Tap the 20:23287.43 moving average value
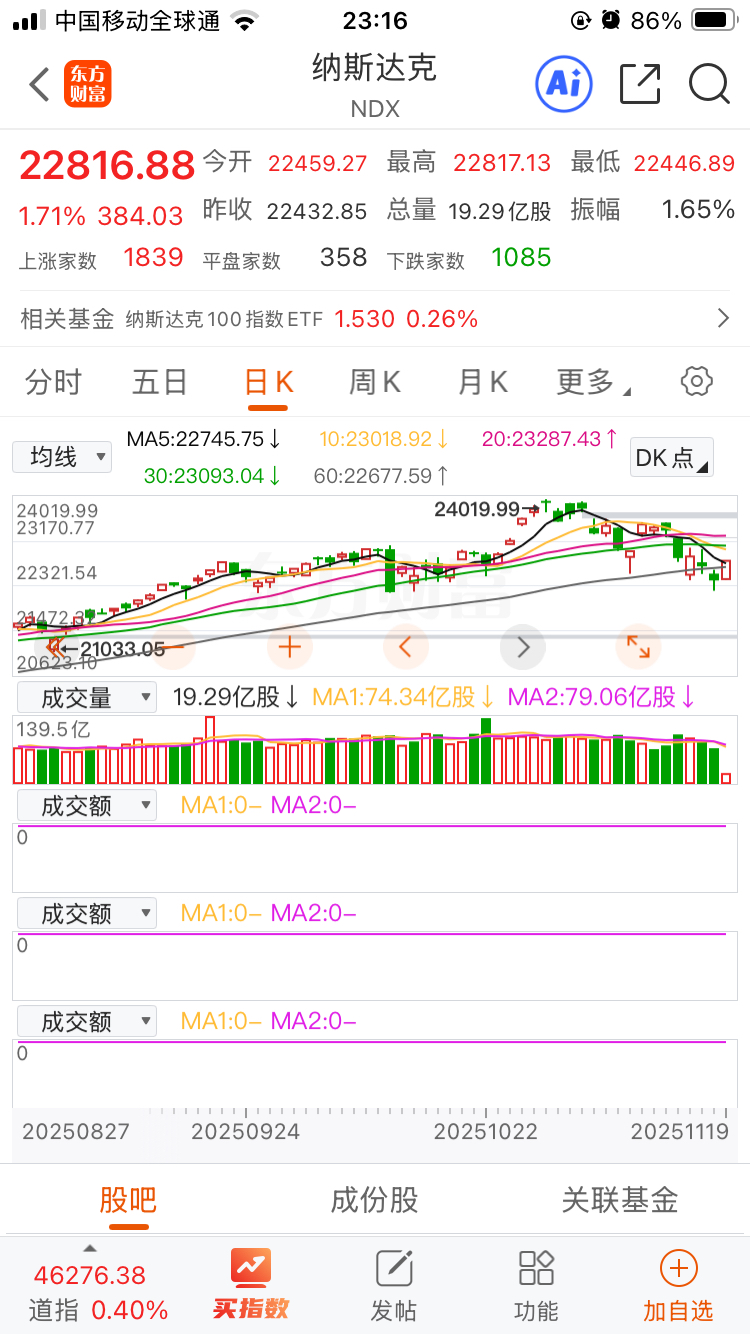The height and width of the screenshot is (1334, 750). tap(550, 438)
